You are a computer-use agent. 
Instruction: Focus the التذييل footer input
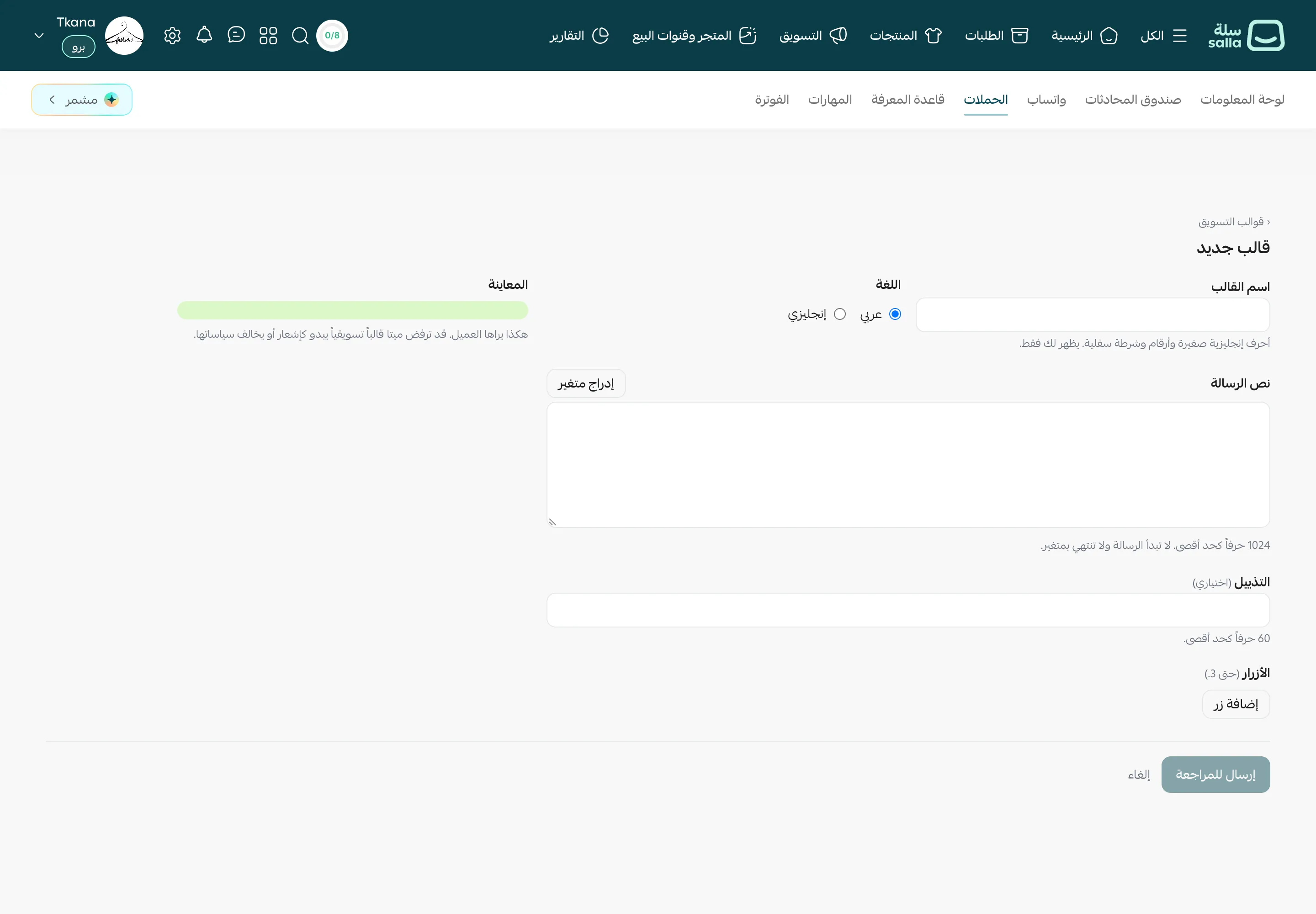(908, 610)
